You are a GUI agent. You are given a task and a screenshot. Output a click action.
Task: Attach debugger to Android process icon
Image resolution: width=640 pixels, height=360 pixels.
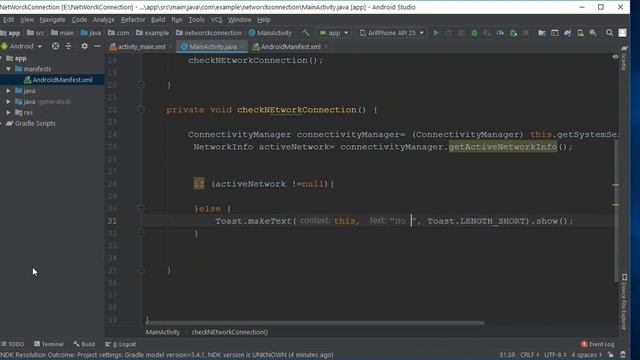pyautogui.click(x=513, y=33)
